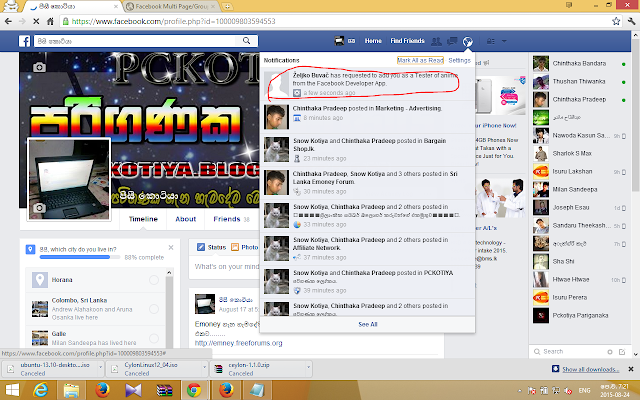The image size is (640, 400).
Task: Open Željko Buvač tester request notification
Action: [367, 84]
